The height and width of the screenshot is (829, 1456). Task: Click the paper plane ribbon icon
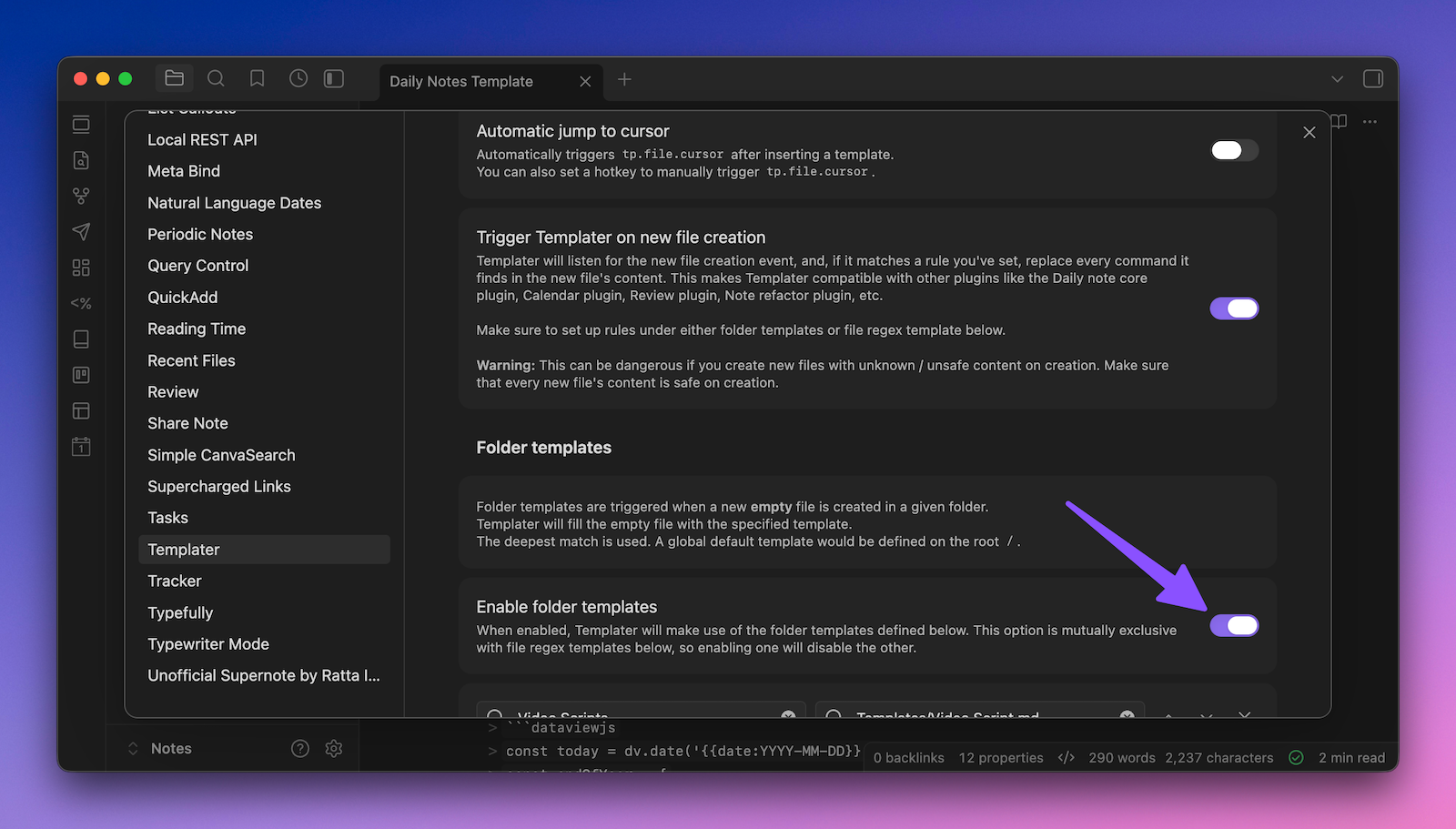81,231
